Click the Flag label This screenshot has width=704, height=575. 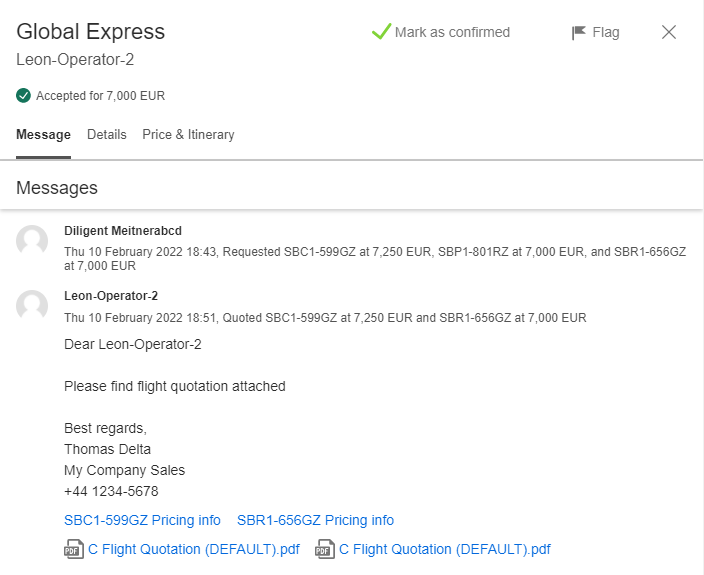[x=606, y=32]
